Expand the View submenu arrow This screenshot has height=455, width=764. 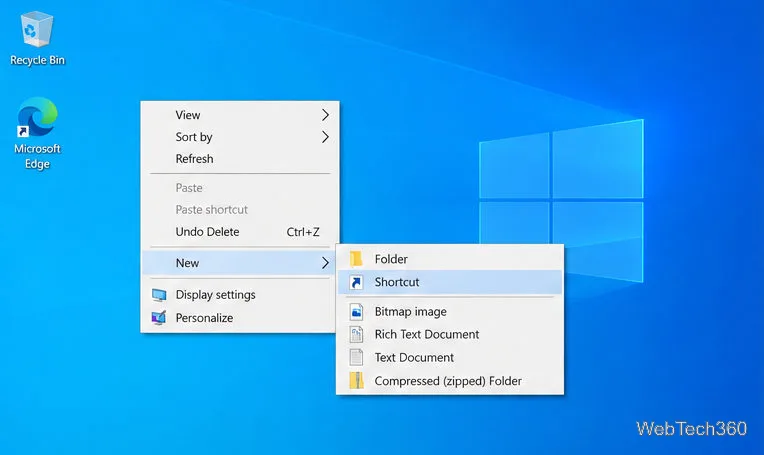click(x=325, y=115)
